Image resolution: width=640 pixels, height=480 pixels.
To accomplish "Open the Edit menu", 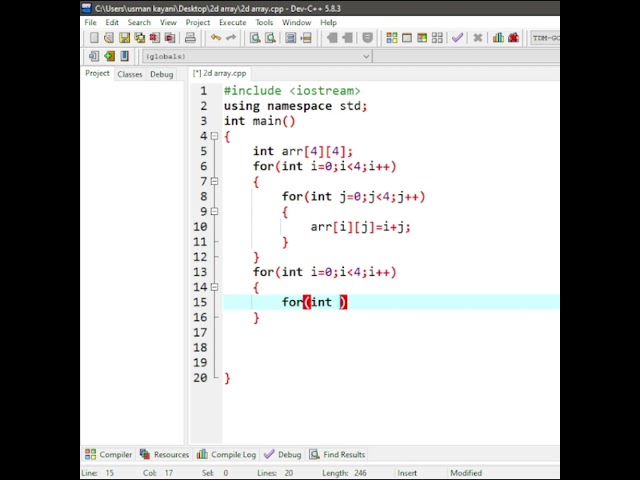I will point(112,22).
